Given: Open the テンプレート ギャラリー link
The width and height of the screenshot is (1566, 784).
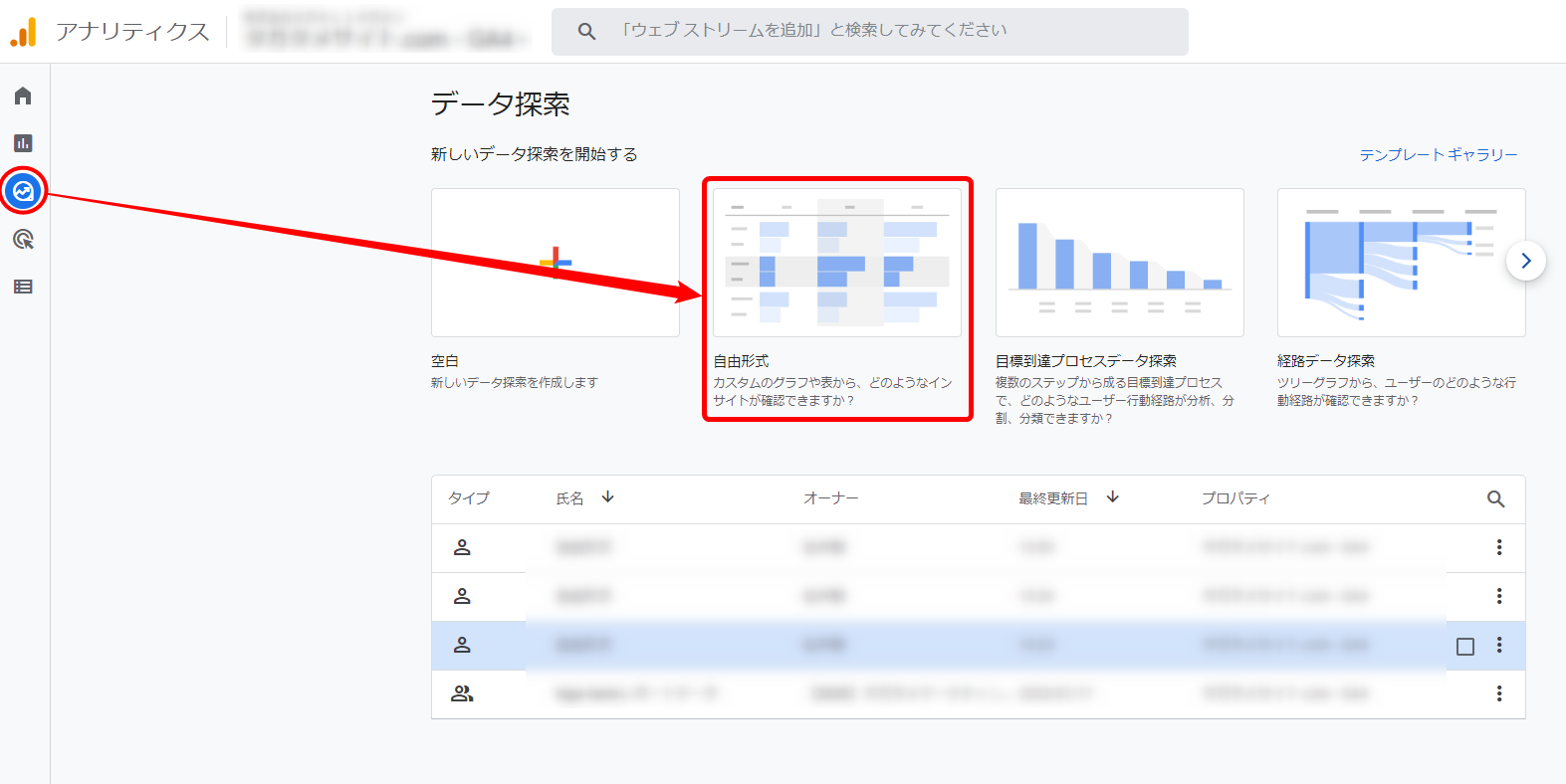Looking at the screenshot, I should click(x=1439, y=155).
